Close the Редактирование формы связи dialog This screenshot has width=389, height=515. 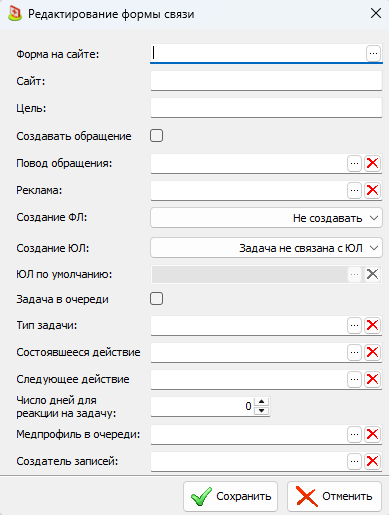click(376, 14)
